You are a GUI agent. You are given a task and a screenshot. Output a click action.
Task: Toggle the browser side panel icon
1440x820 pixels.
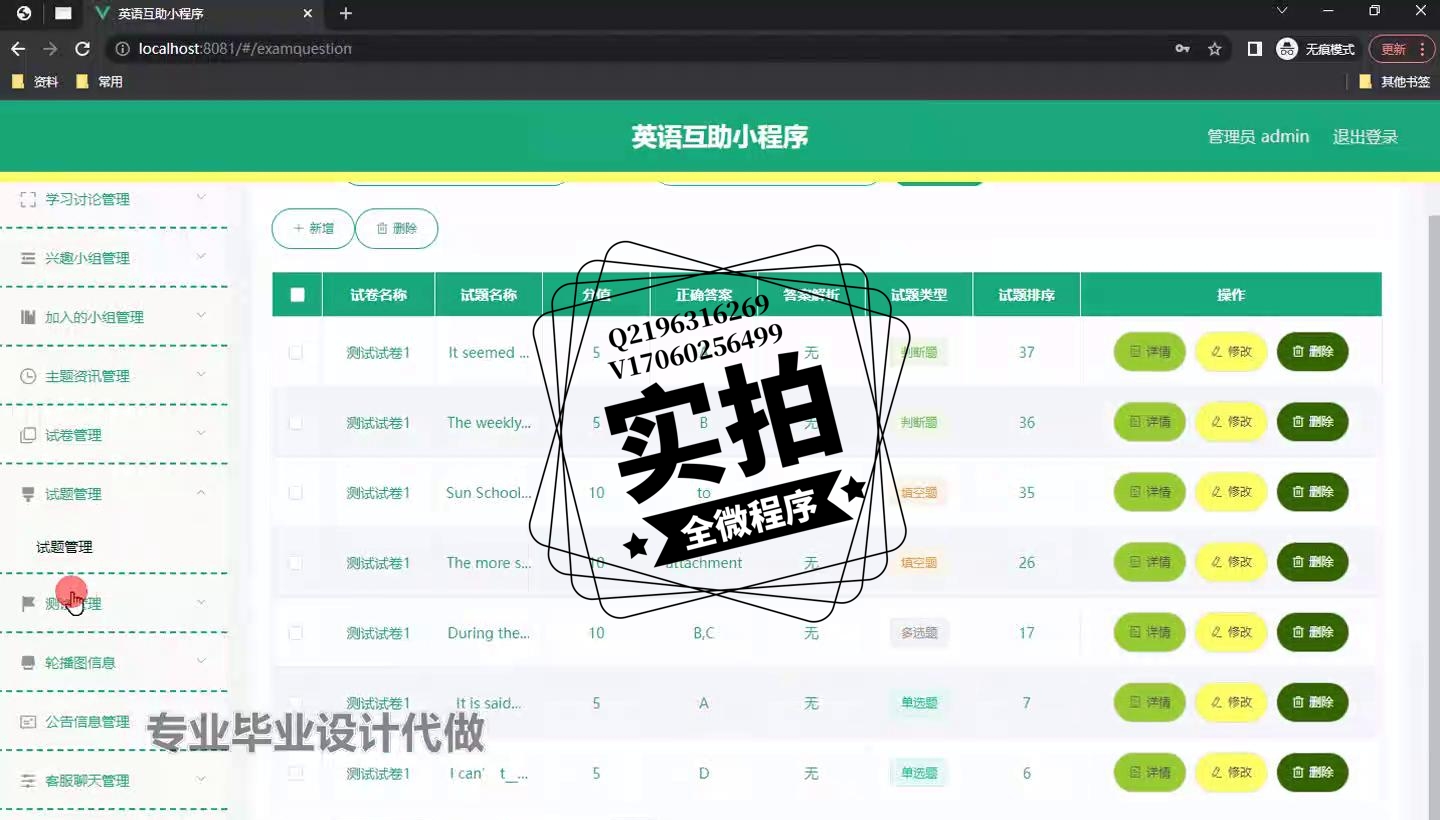coord(1255,49)
